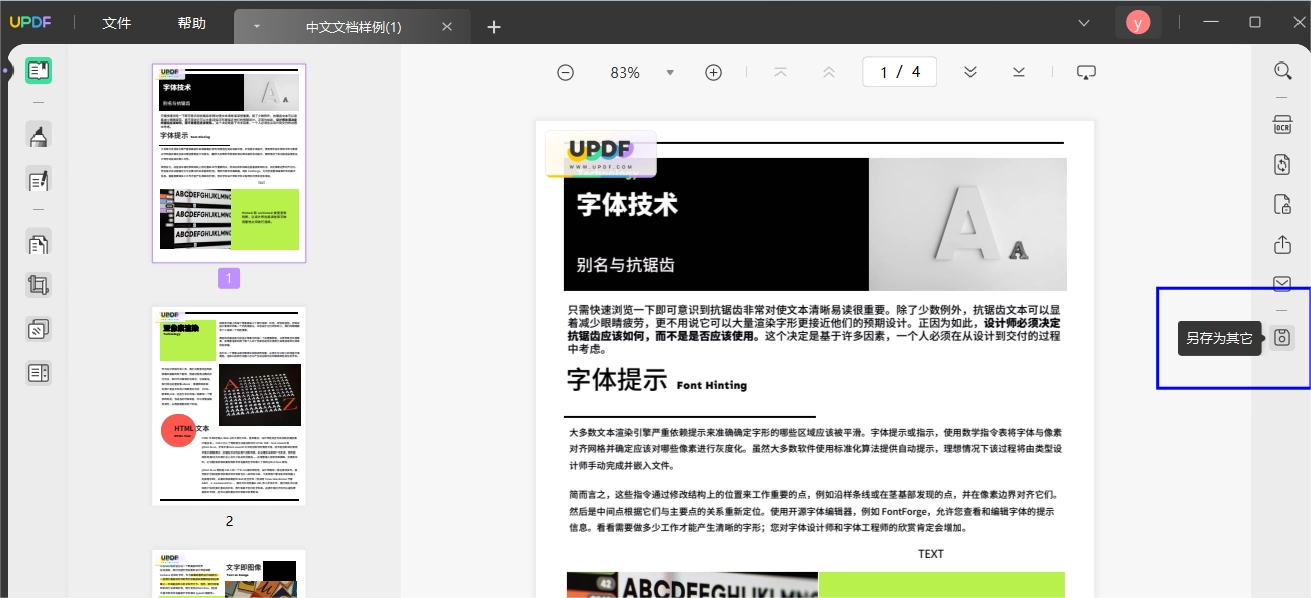Click the OCR recognize text icon

click(1282, 125)
